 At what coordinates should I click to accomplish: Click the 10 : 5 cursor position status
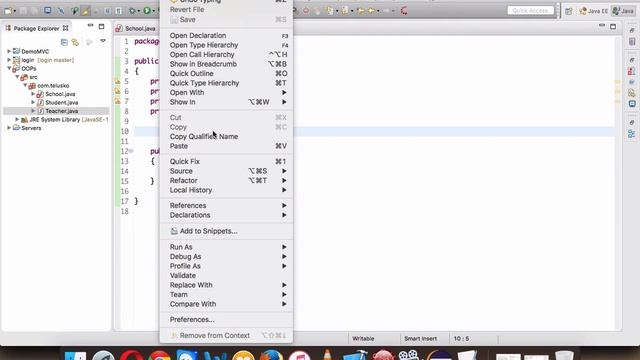coord(461,339)
